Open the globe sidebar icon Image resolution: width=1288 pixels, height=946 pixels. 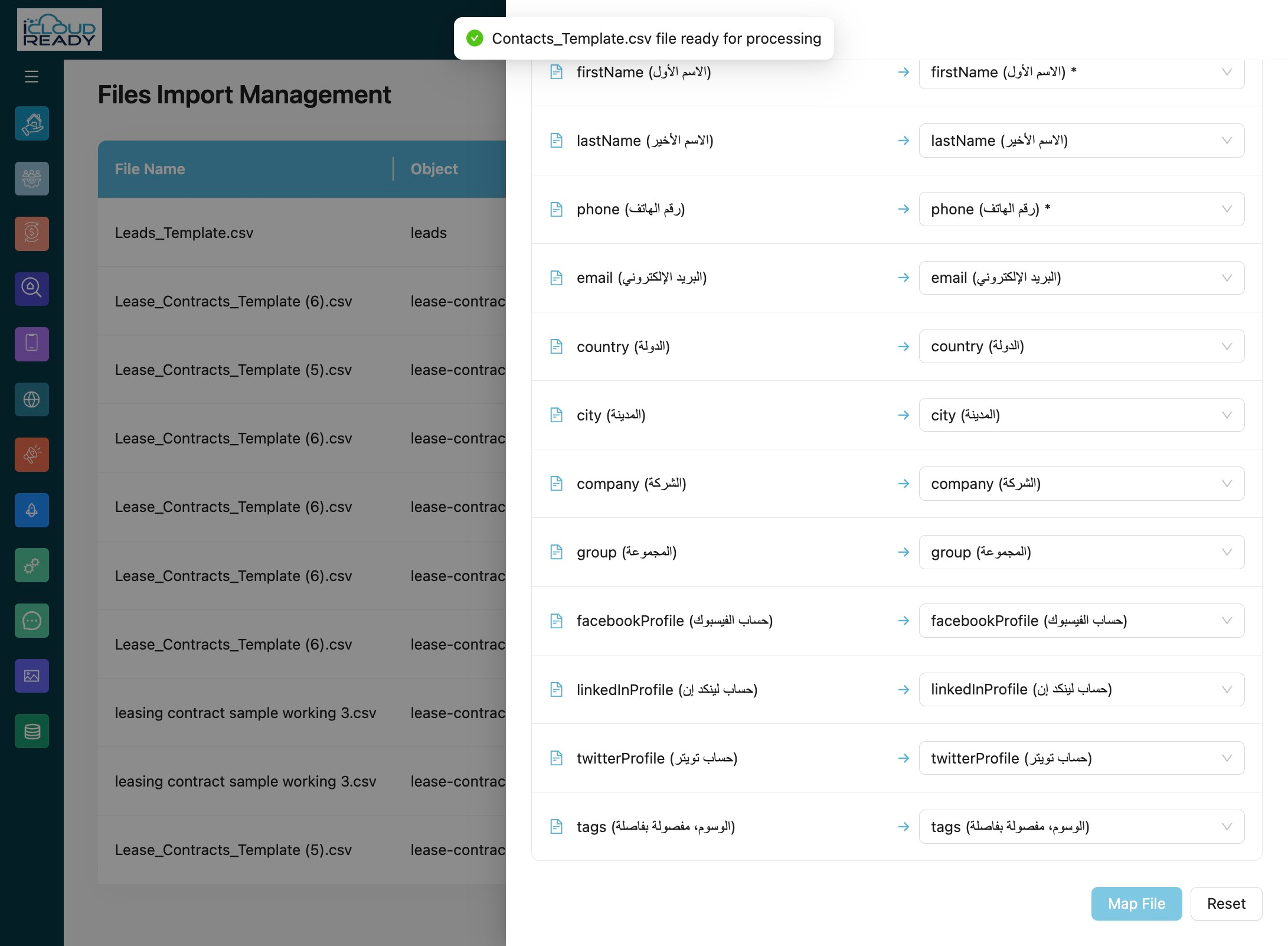pos(32,399)
